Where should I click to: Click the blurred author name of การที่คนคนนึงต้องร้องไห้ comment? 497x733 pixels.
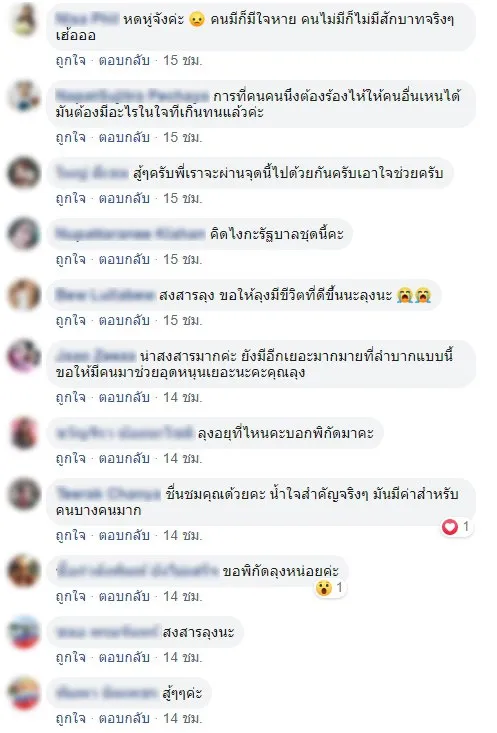click(132, 96)
